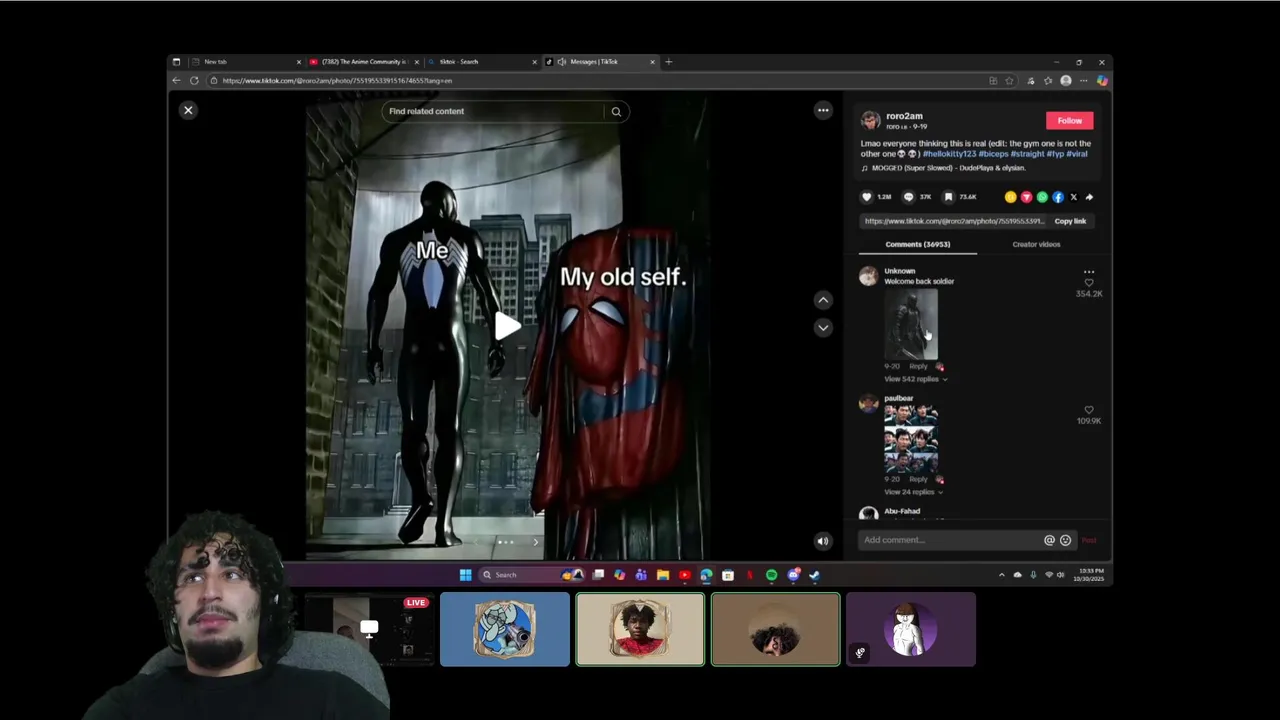Like the post with the heart icon
This screenshot has height=720, width=1280.
(x=867, y=197)
